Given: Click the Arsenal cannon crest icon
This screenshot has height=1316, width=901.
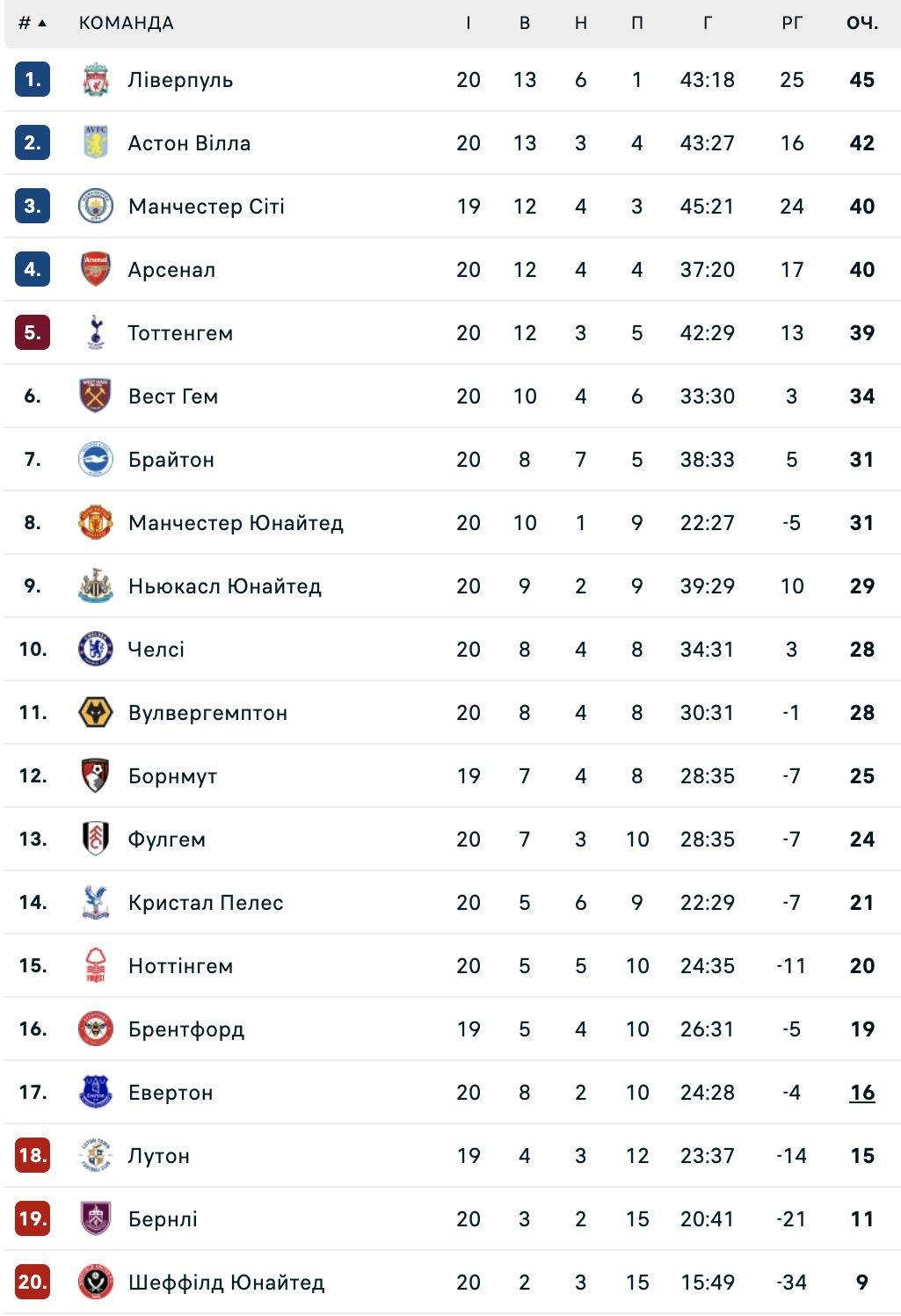Looking at the screenshot, I should pyautogui.click(x=95, y=270).
